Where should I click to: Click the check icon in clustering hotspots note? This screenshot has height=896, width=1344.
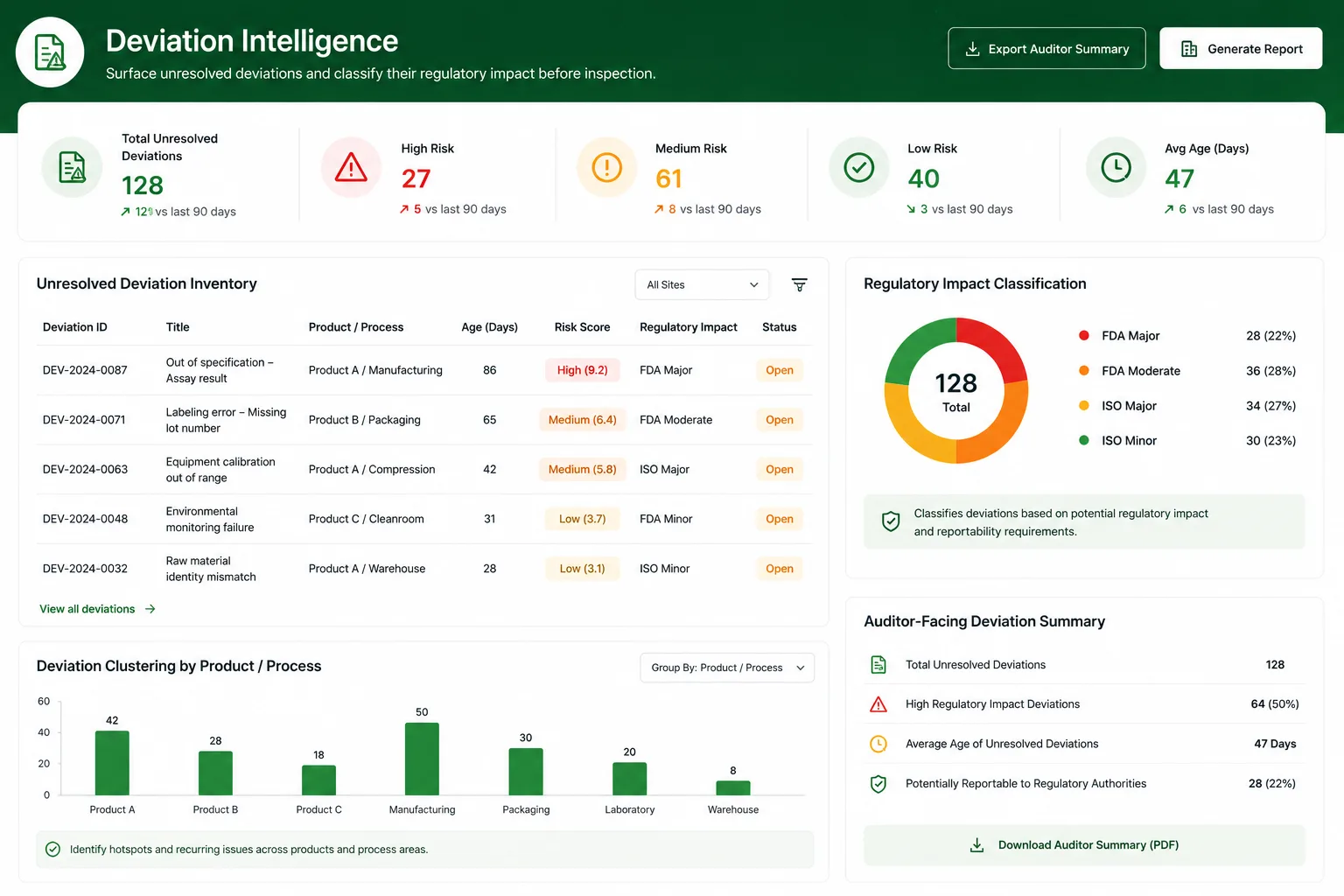(x=52, y=850)
